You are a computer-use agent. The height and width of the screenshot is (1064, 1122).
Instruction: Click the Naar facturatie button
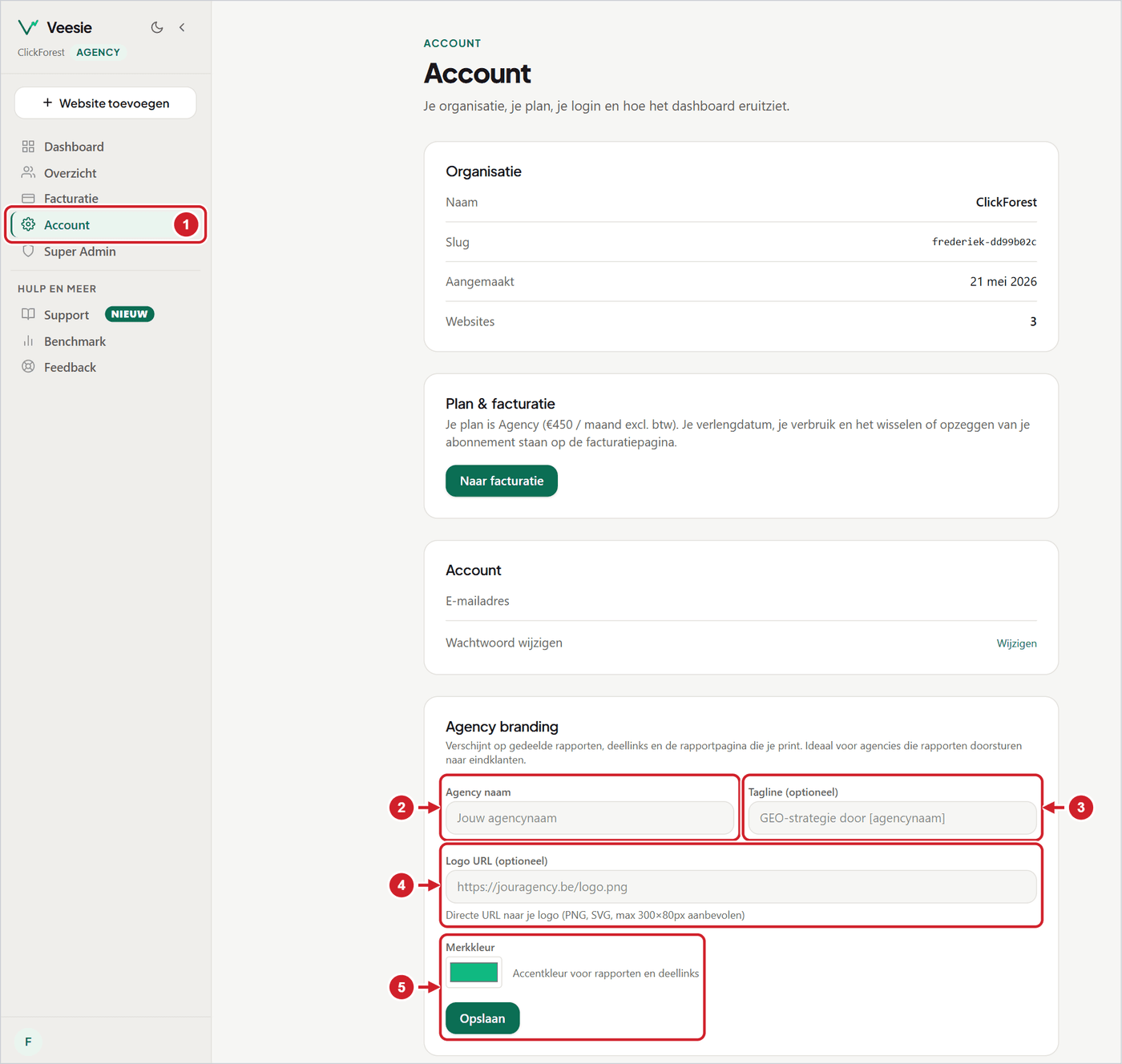coord(502,481)
